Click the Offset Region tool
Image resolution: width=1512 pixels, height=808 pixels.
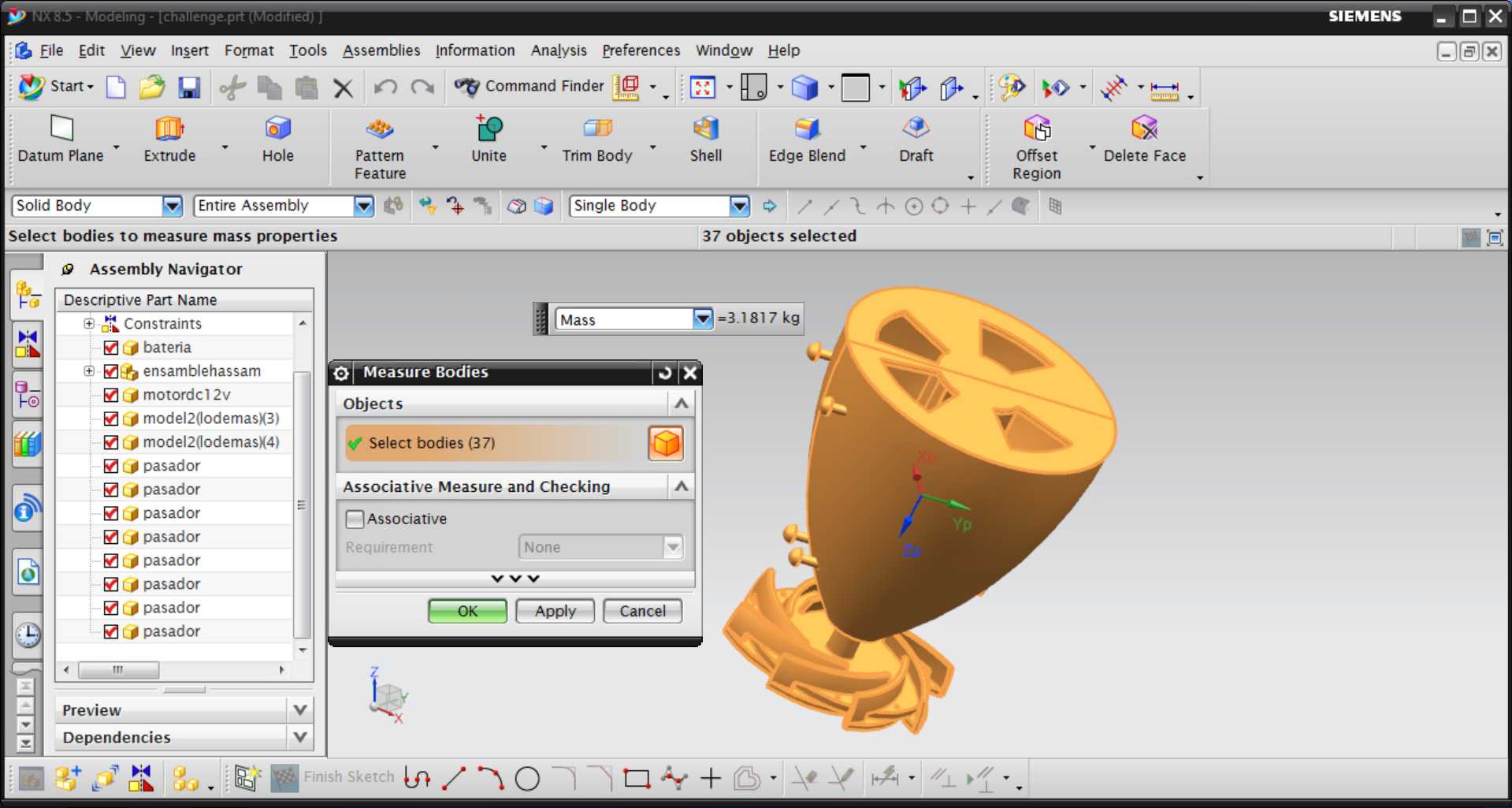[x=1036, y=147]
